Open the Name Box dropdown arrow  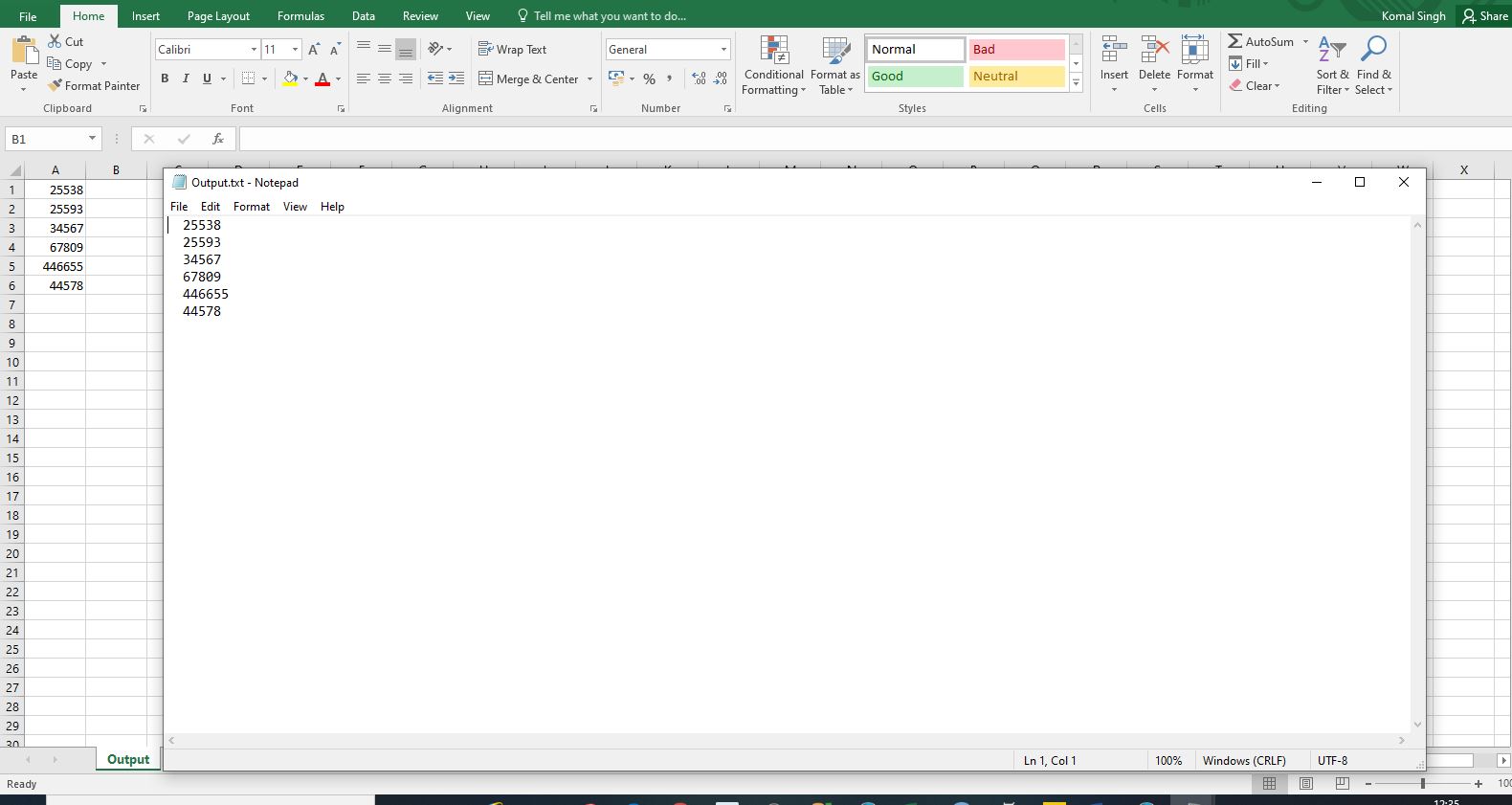click(x=92, y=139)
